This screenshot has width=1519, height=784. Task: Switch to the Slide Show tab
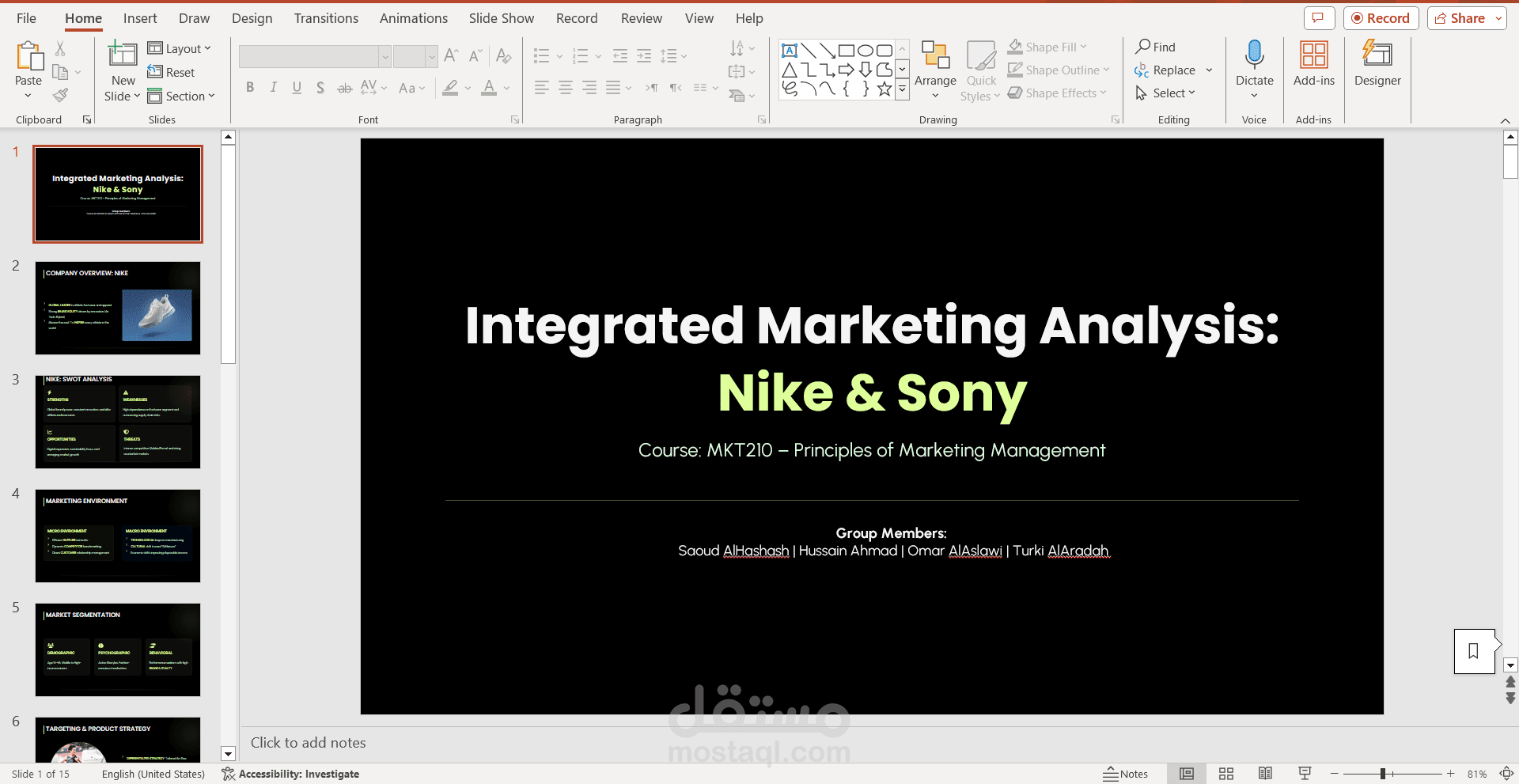pos(501,18)
